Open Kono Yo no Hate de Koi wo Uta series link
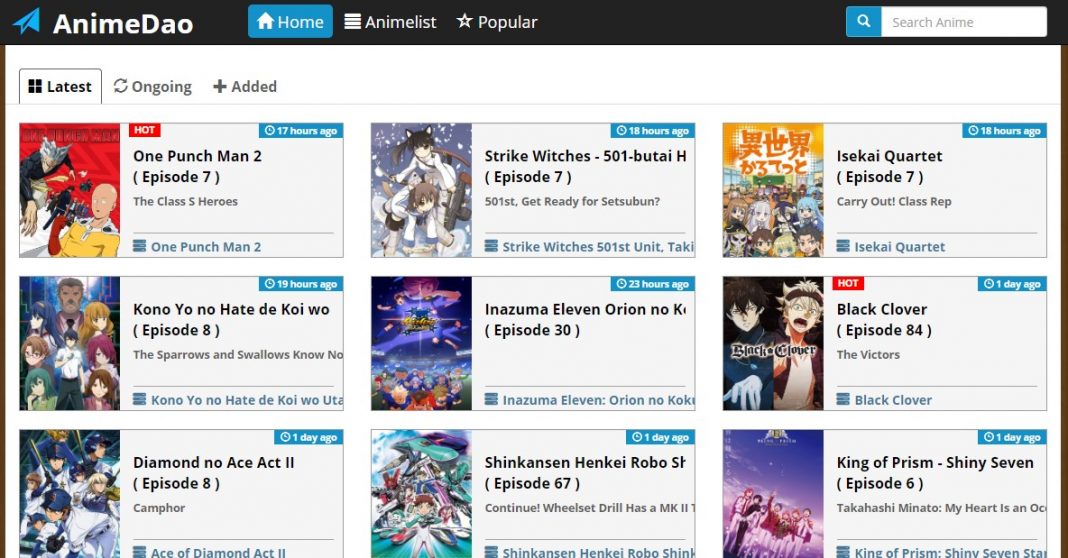The width and height of the screenshot is (1068, 558). point(247,400)
